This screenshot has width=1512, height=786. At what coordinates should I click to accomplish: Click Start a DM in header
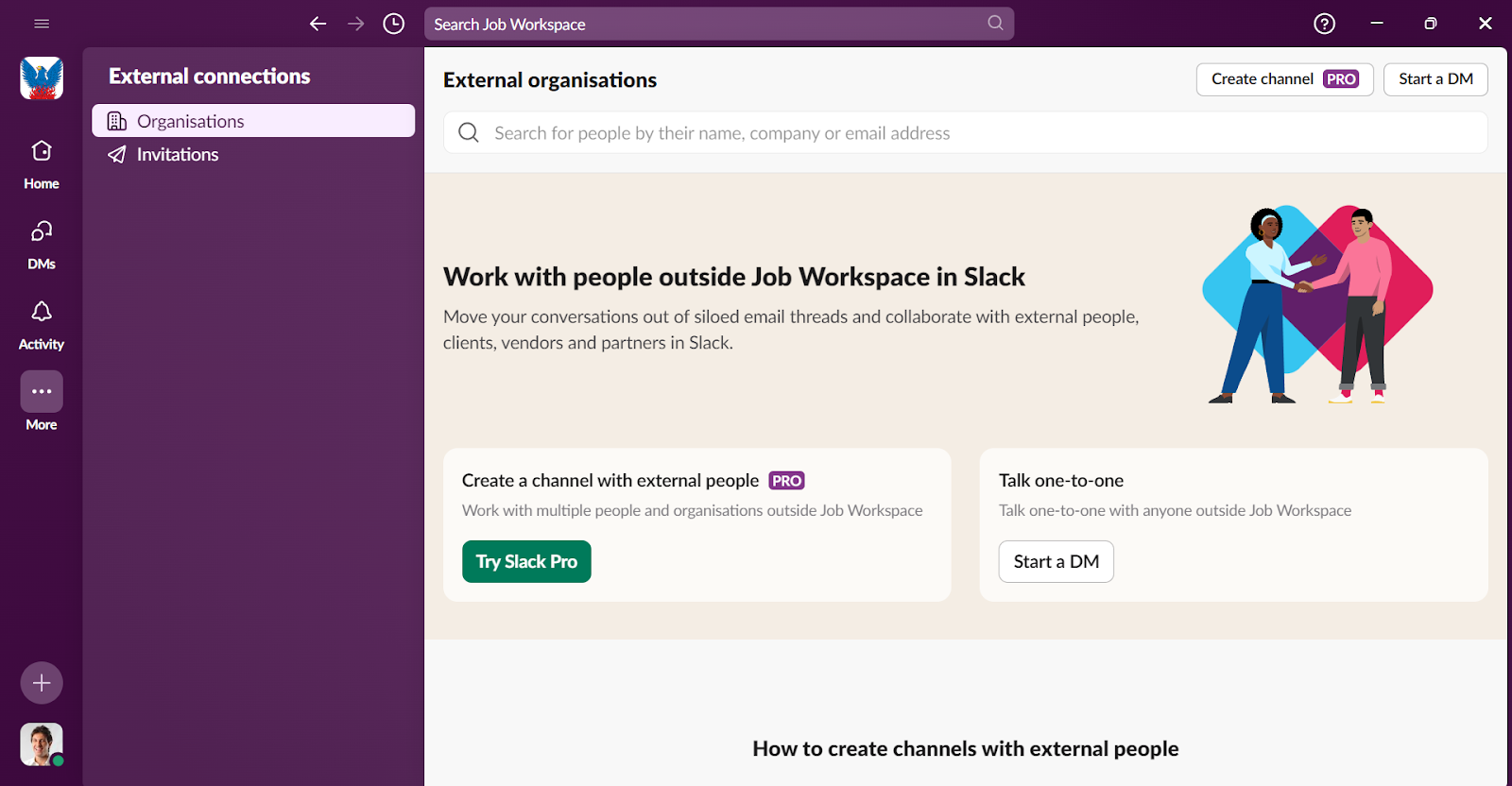tap(1435, 79)
